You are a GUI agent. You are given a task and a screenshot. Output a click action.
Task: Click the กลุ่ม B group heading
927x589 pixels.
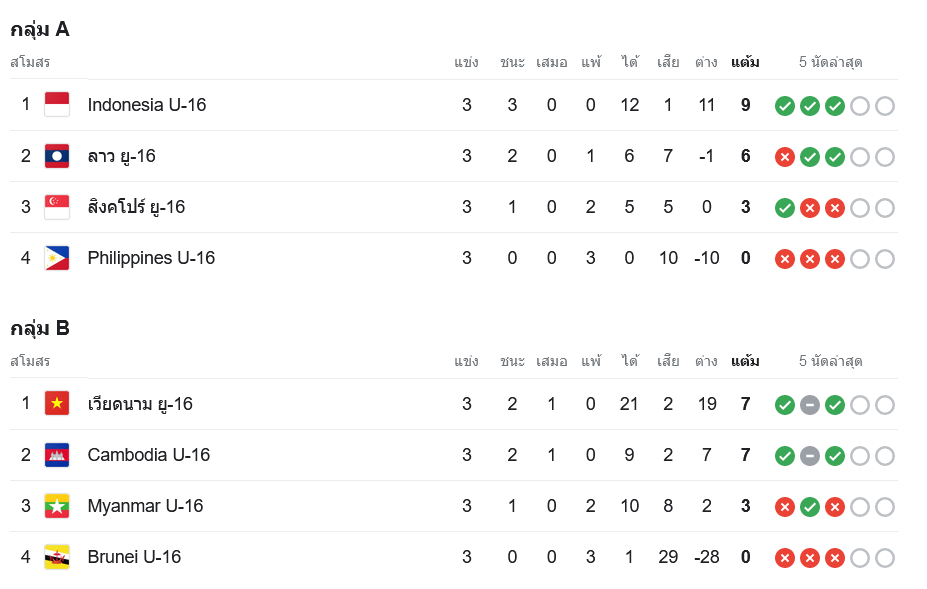pyautogui.click(x=40, y=328)
